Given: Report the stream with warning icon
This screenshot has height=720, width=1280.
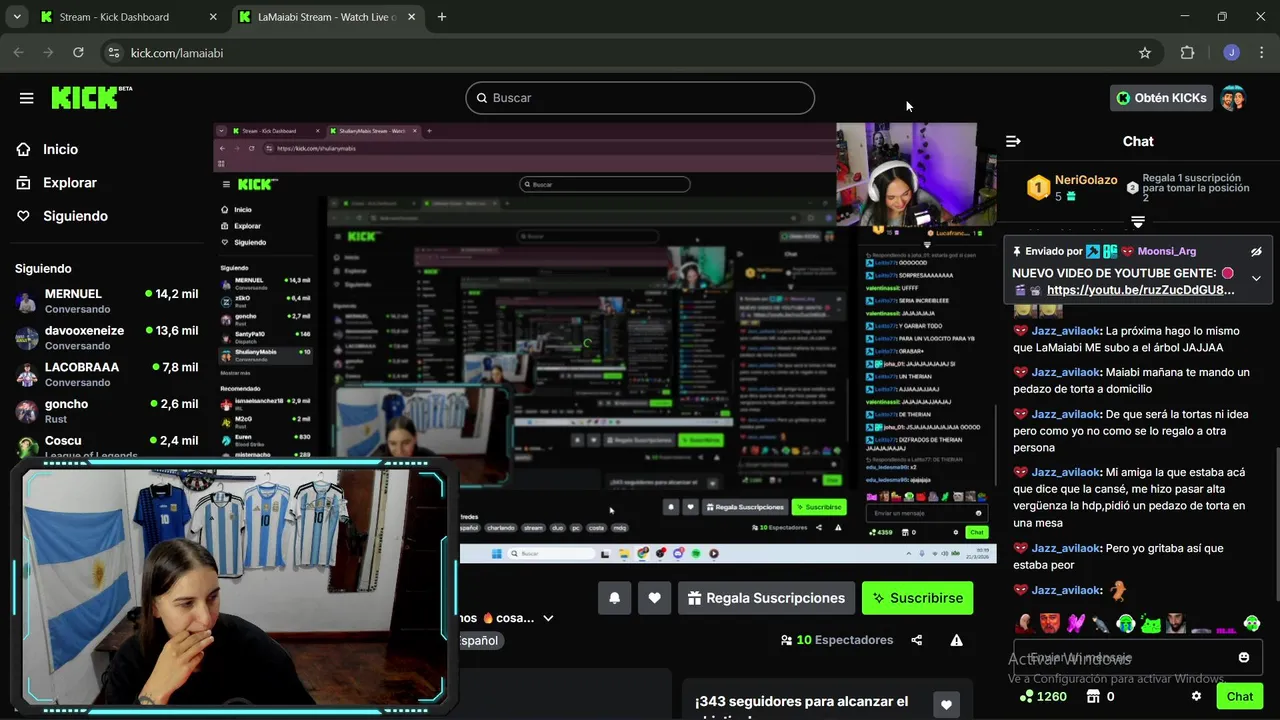Looking at the screenshot, I should [x=957, y=640].
